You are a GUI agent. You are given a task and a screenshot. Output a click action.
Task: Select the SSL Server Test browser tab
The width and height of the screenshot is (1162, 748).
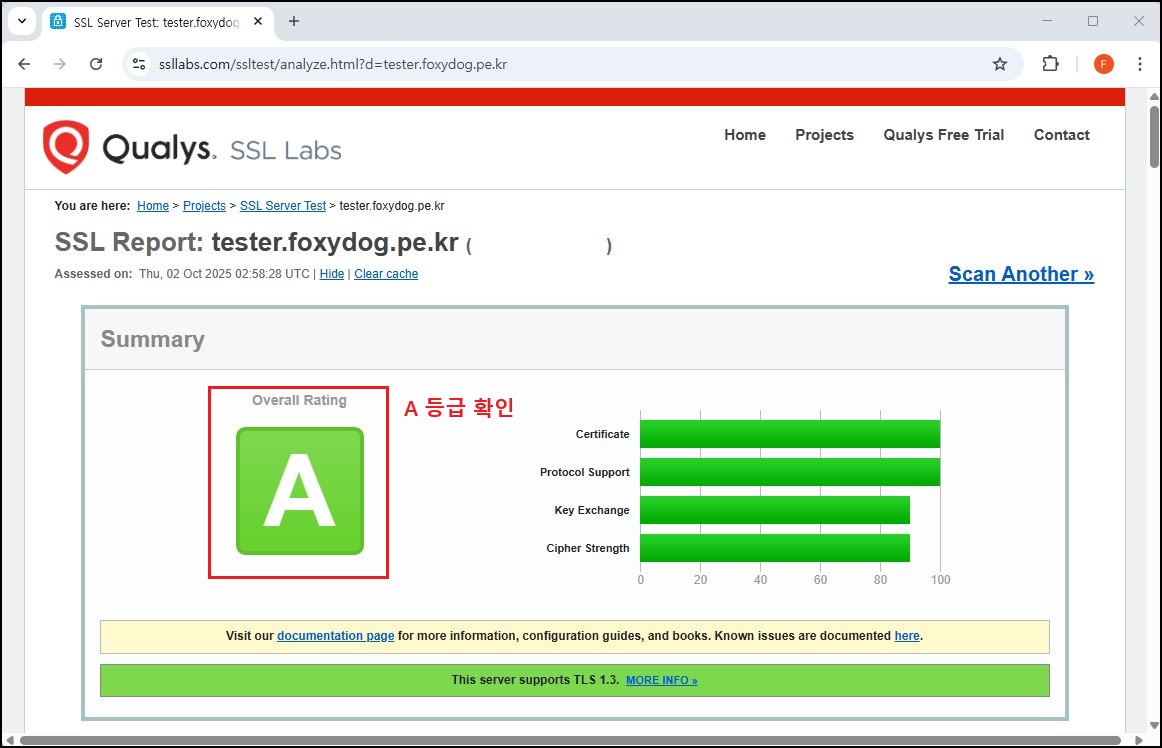157,21
